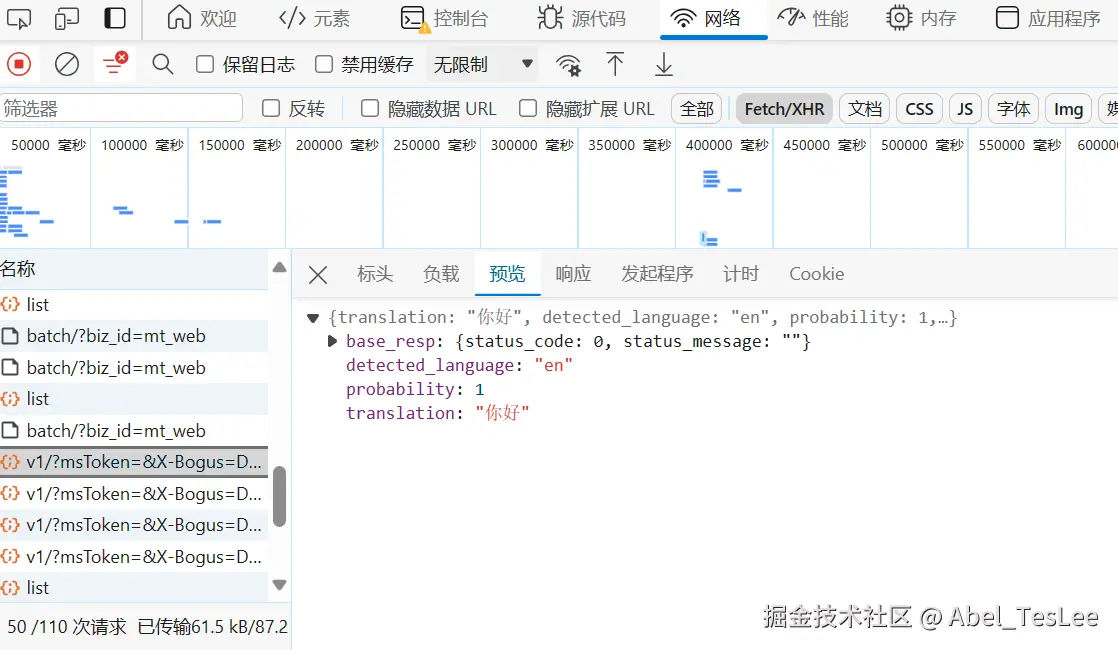Collapse the root JSON translation object
Image resolution: width=1118 pixels, height=650 pixels.
pyautogui.click(x=312, y=318)
